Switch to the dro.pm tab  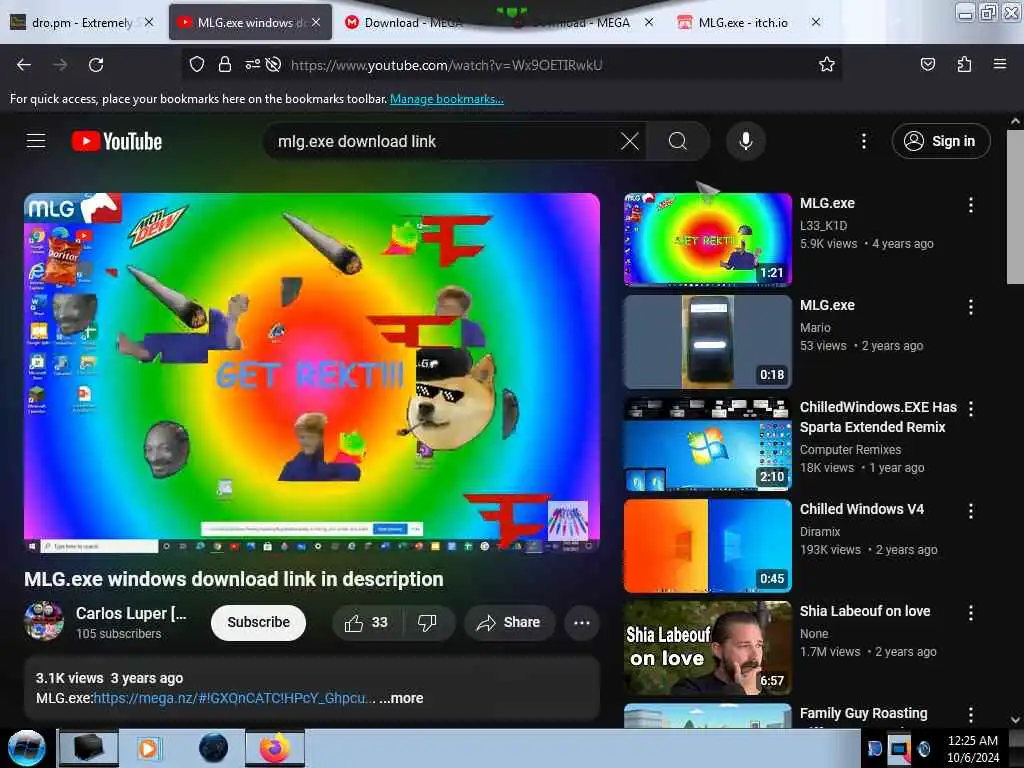pyautogui.click(x=82, y=22)
